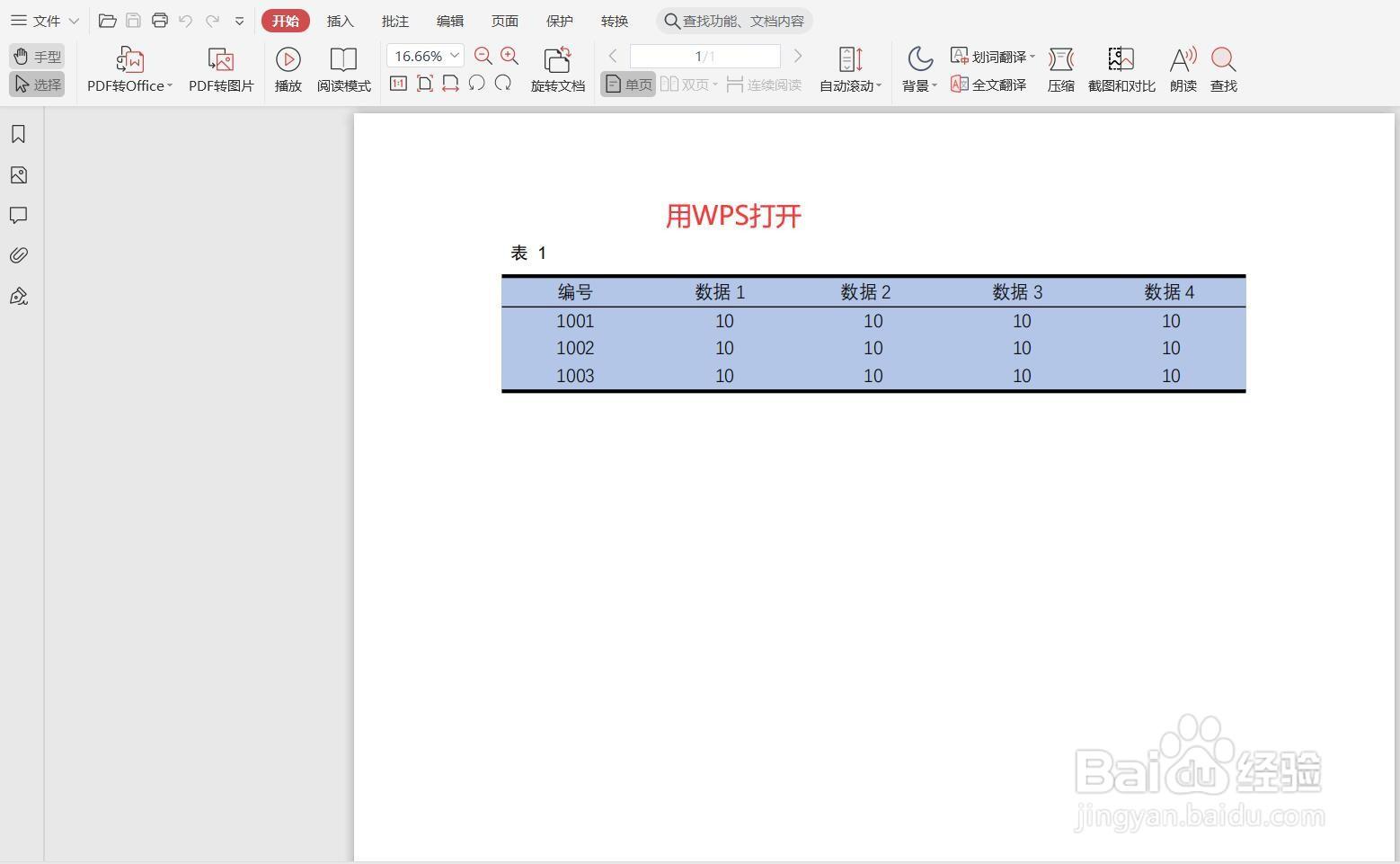The image size is (1400, 864).
Task: Click the page number field showing 1/1
Action: click(x=705, y=56)
